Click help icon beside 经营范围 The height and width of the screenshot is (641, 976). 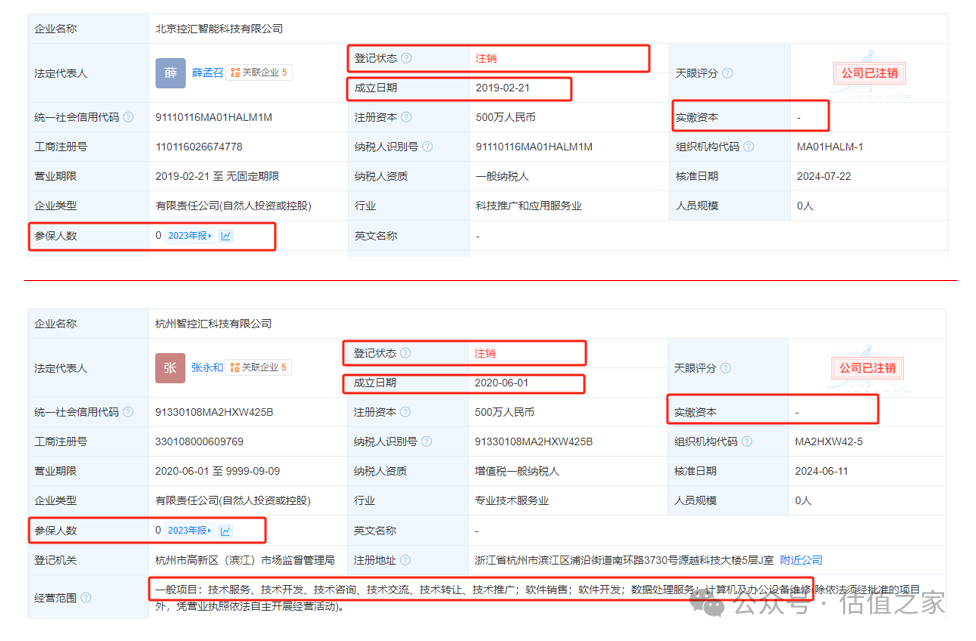(86, 597)
